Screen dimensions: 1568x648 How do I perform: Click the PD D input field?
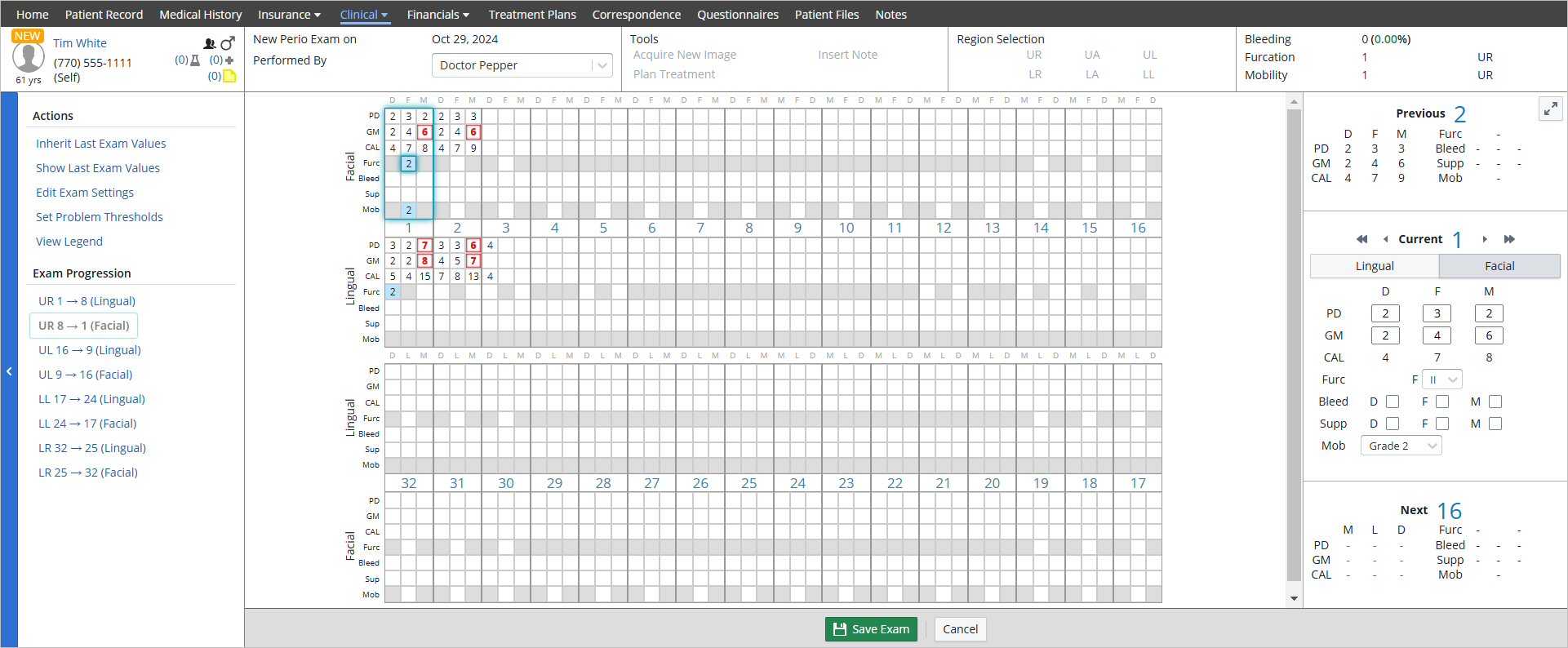click(1385, 313)
